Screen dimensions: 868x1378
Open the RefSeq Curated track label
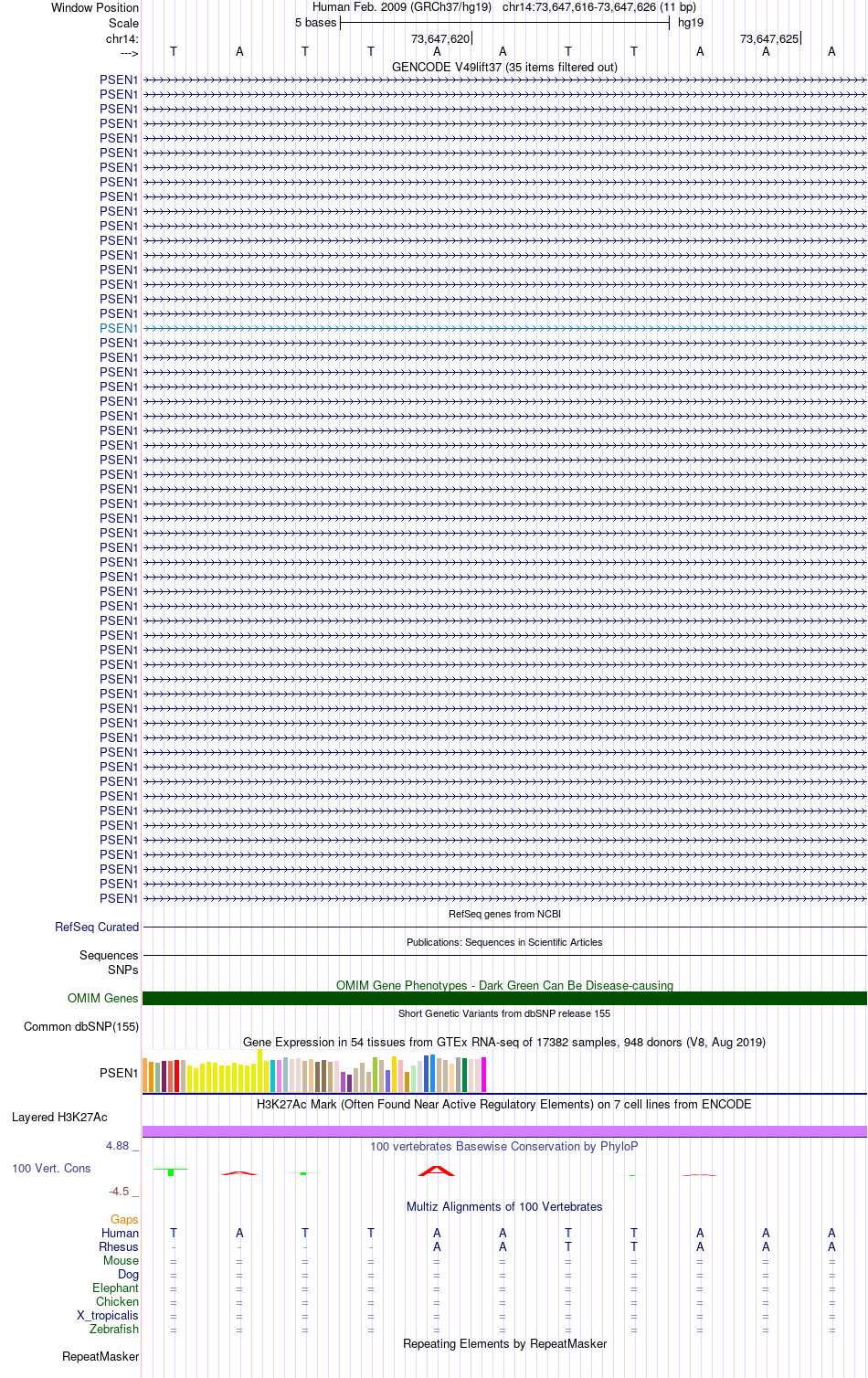coord(97,927)
